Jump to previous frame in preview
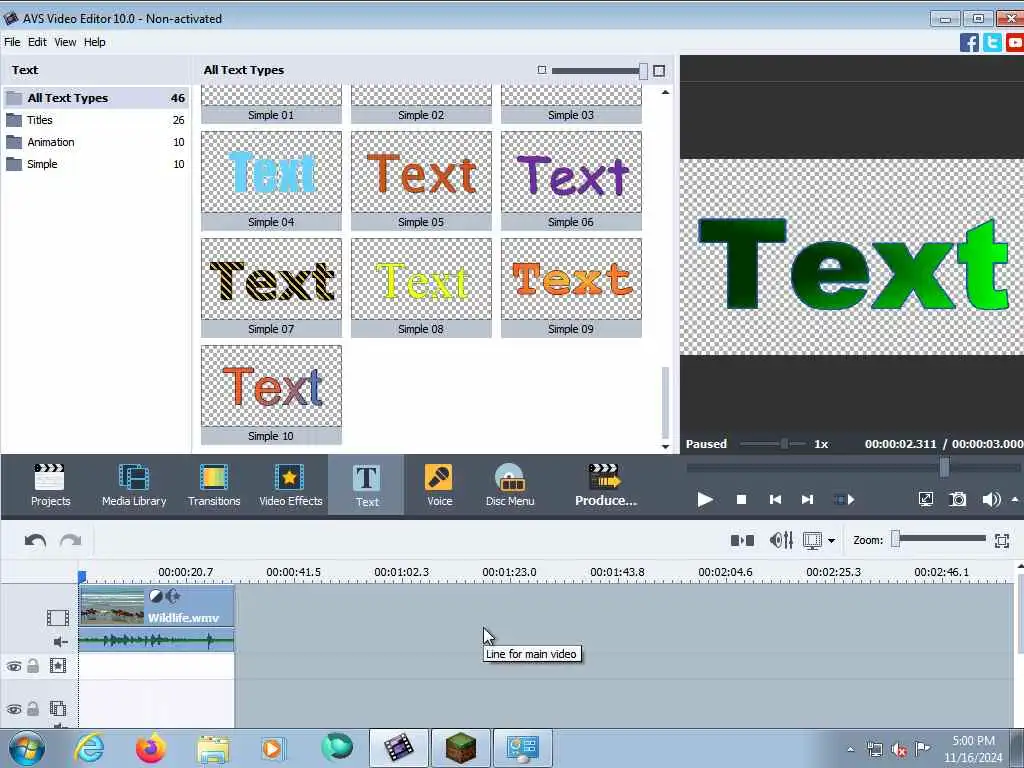The height and width of the screenshot is (768, 1024). click(775, 500)
